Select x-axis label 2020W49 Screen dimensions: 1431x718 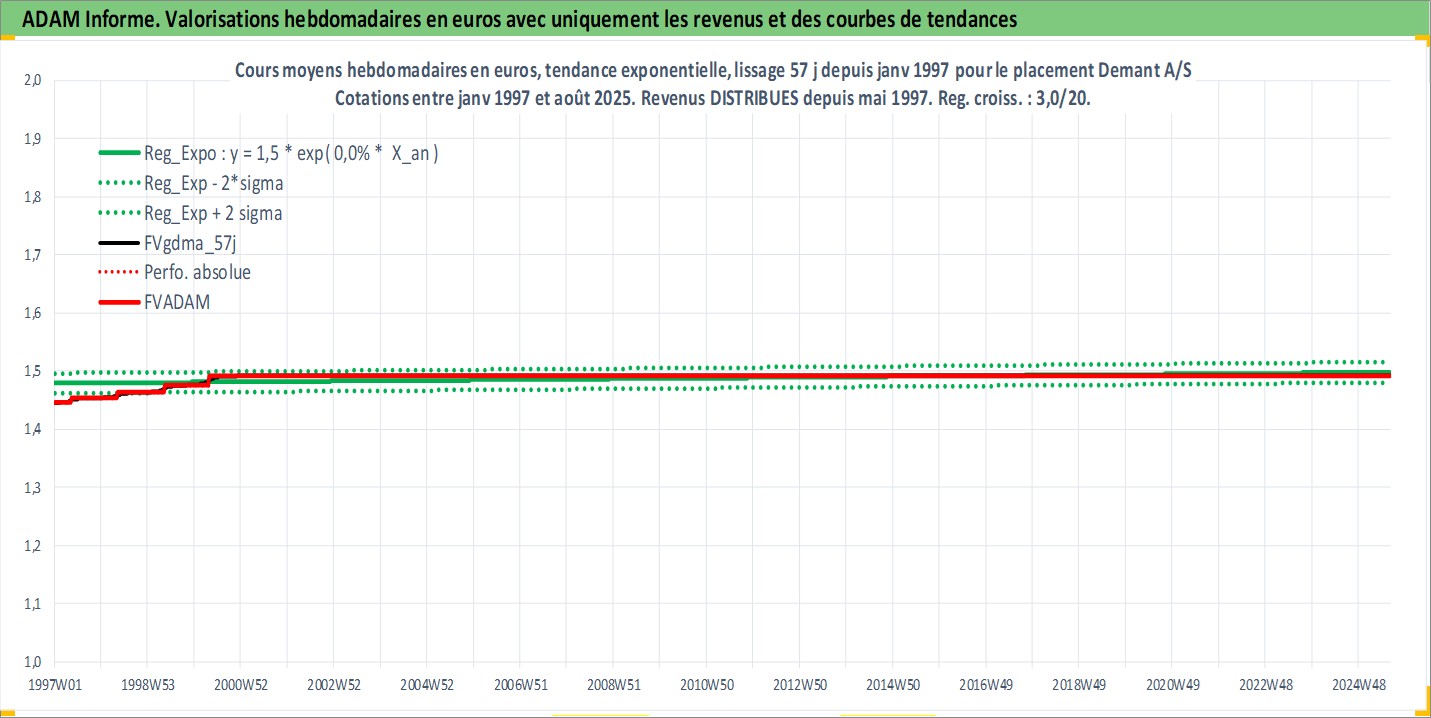click(x=1172, y=685)
